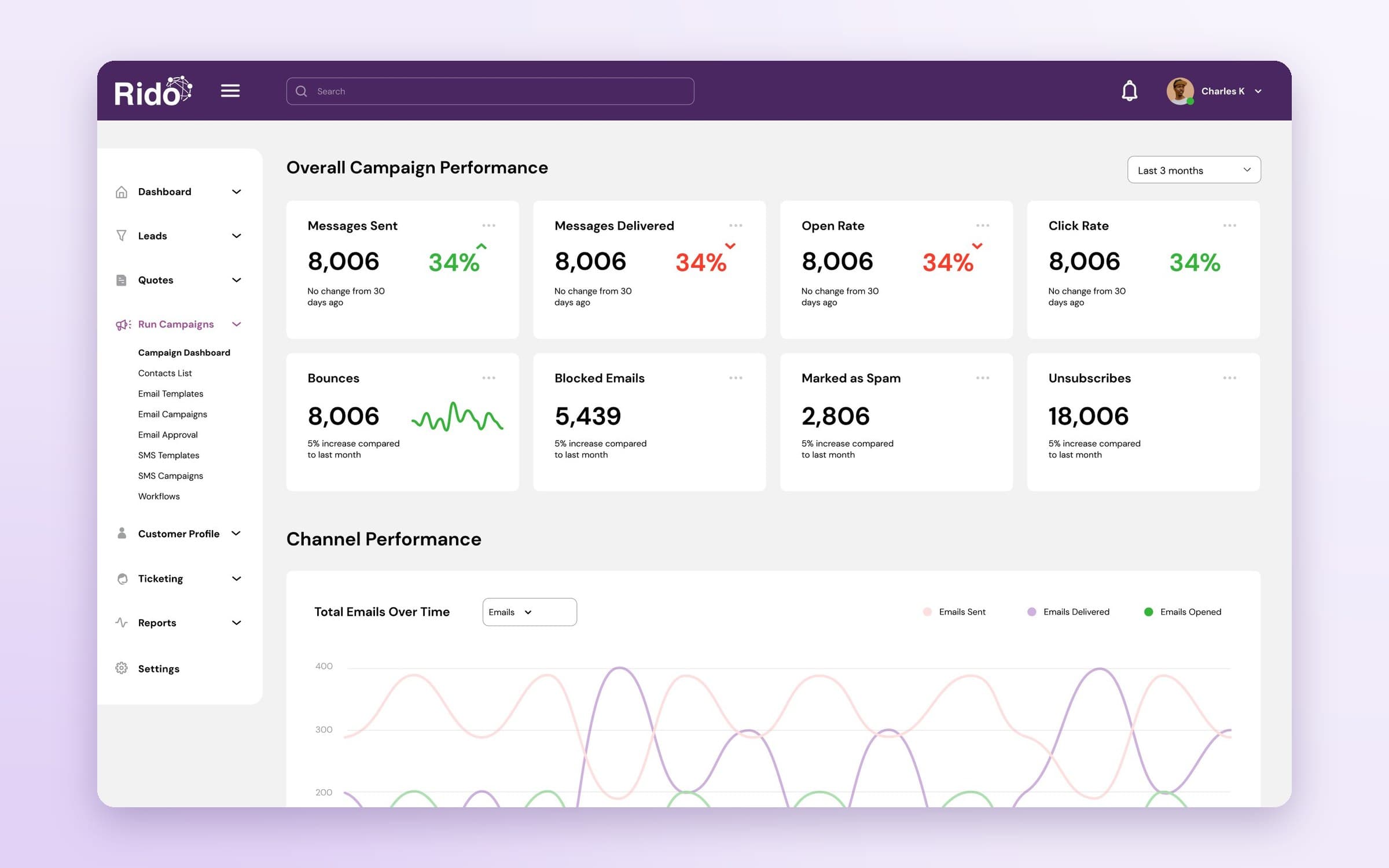Open Email Templates menu item
Image resolution: width=1389 pixels, height=868 pixels.
171,393
